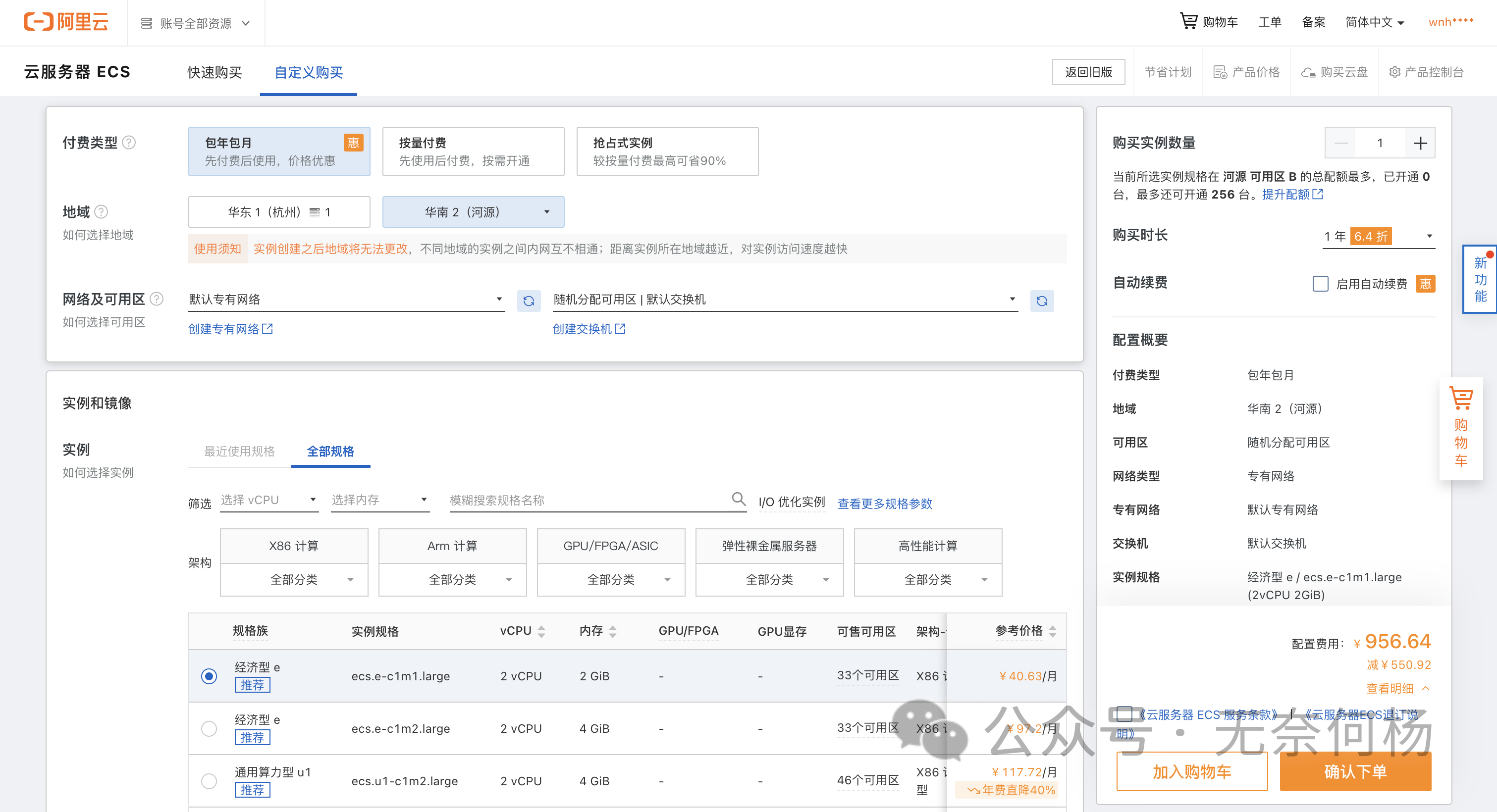Click the spec search magnifier icon
The width and height of the screenshot is (1497, 812).
(x=738, y=499)
